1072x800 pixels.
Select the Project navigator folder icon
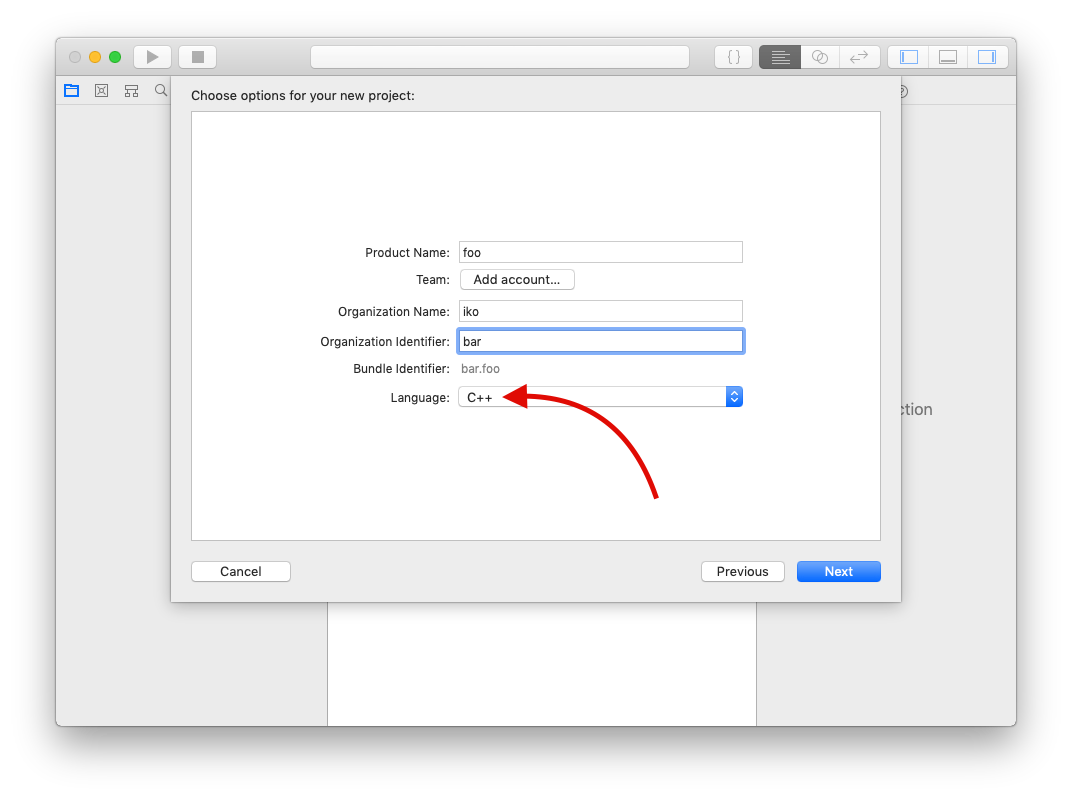(x=71, y=91)
